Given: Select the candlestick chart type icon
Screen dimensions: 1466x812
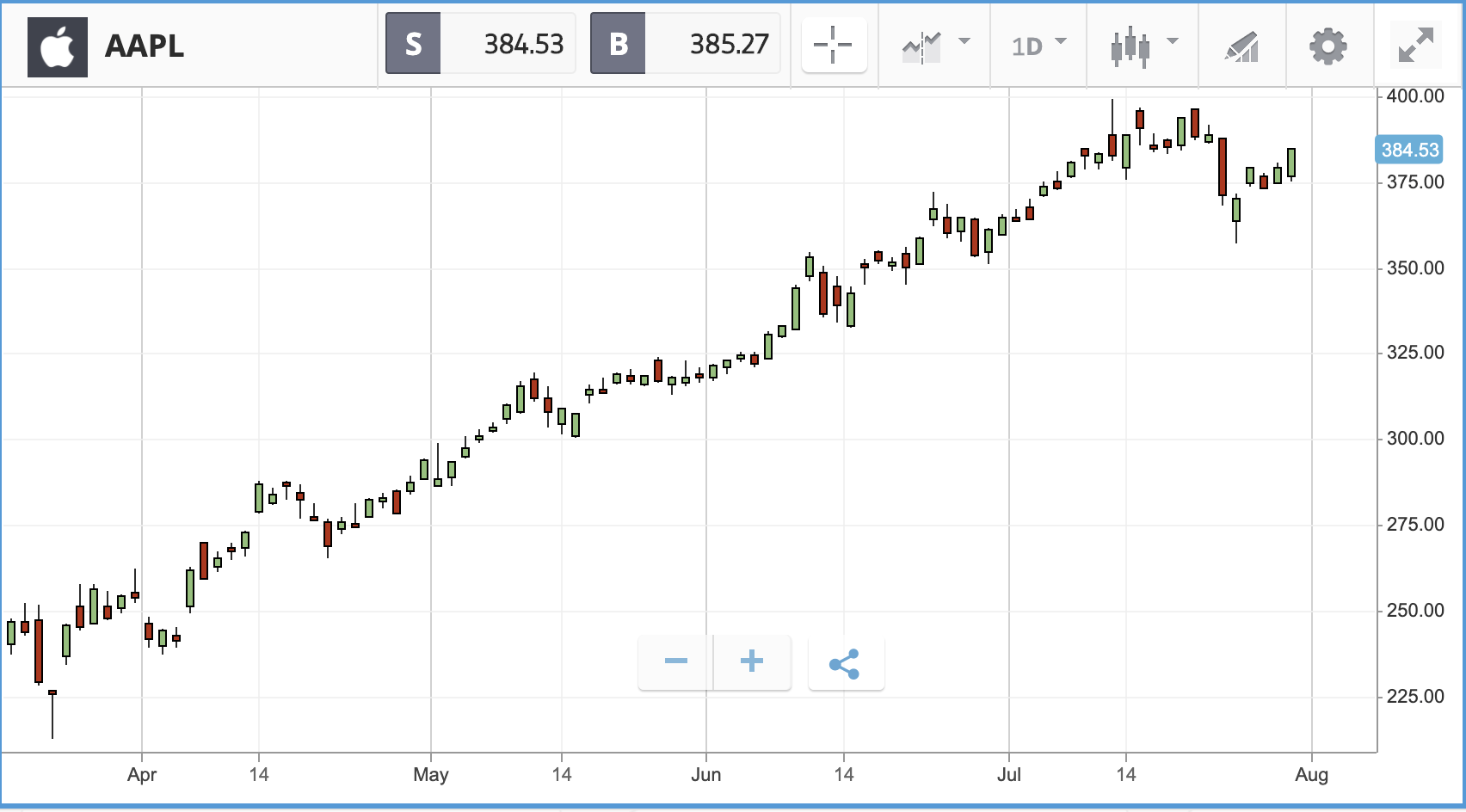Looking at the screenshot, I should tap(1130, 46).
